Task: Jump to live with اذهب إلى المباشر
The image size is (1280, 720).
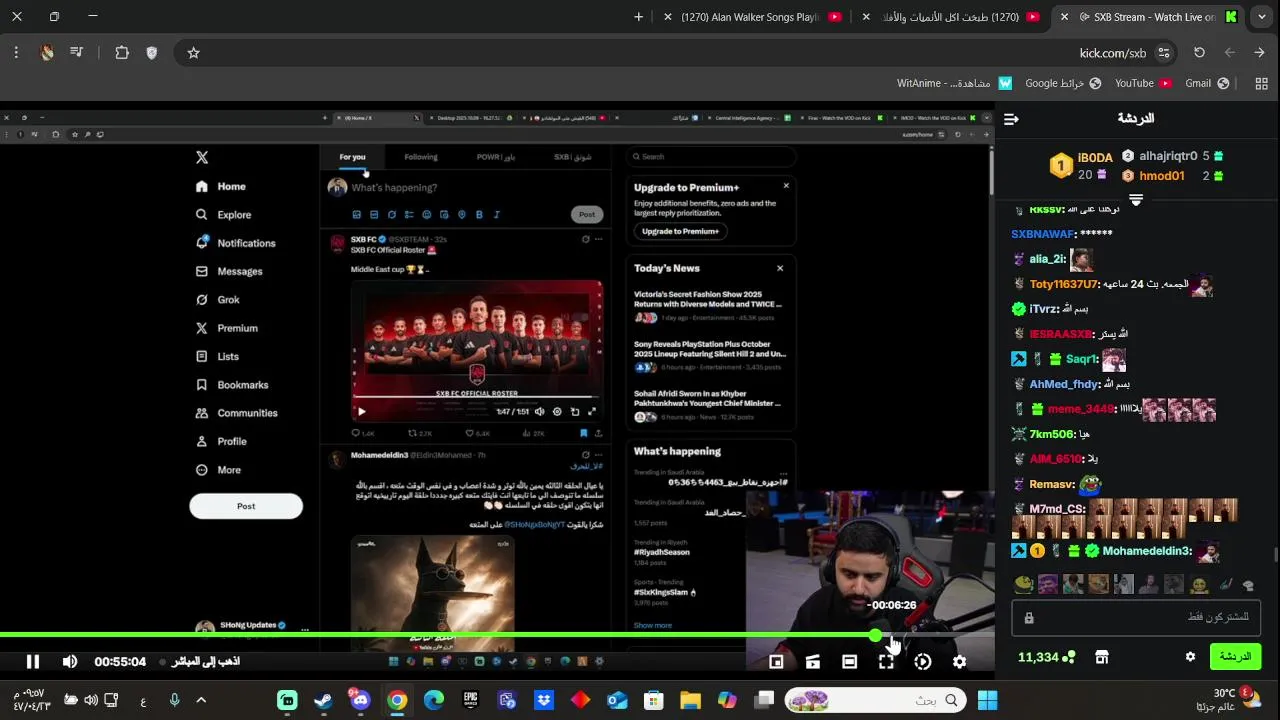Action: tap(206, 661)
